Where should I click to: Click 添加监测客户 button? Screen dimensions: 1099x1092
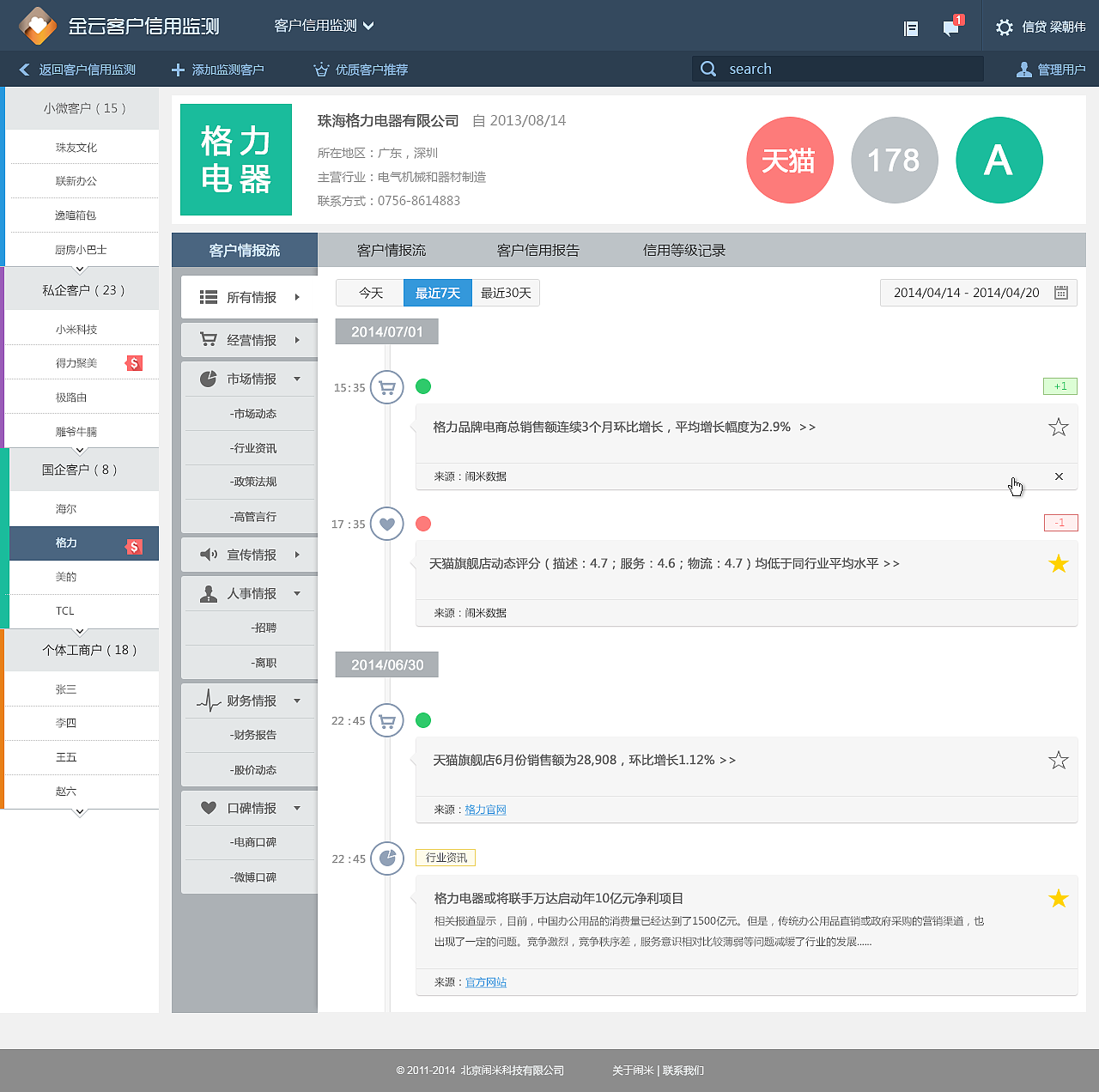click(218, 70)
